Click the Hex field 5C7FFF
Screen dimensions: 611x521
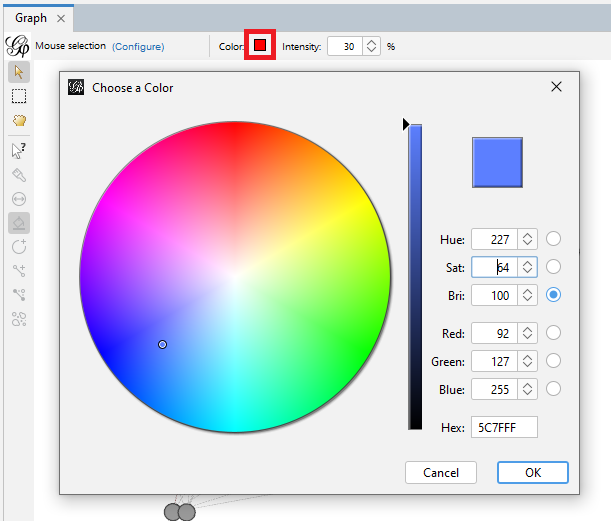[504, 427]
